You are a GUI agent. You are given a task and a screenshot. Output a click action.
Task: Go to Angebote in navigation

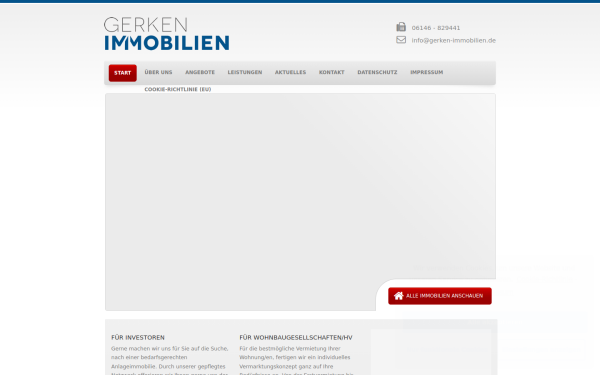[200, 72]
